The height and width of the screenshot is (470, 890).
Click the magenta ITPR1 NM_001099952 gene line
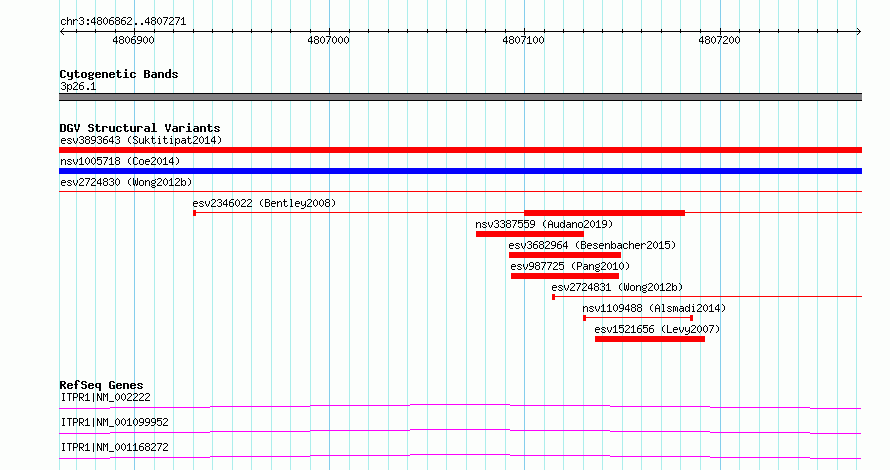(460, 431)
